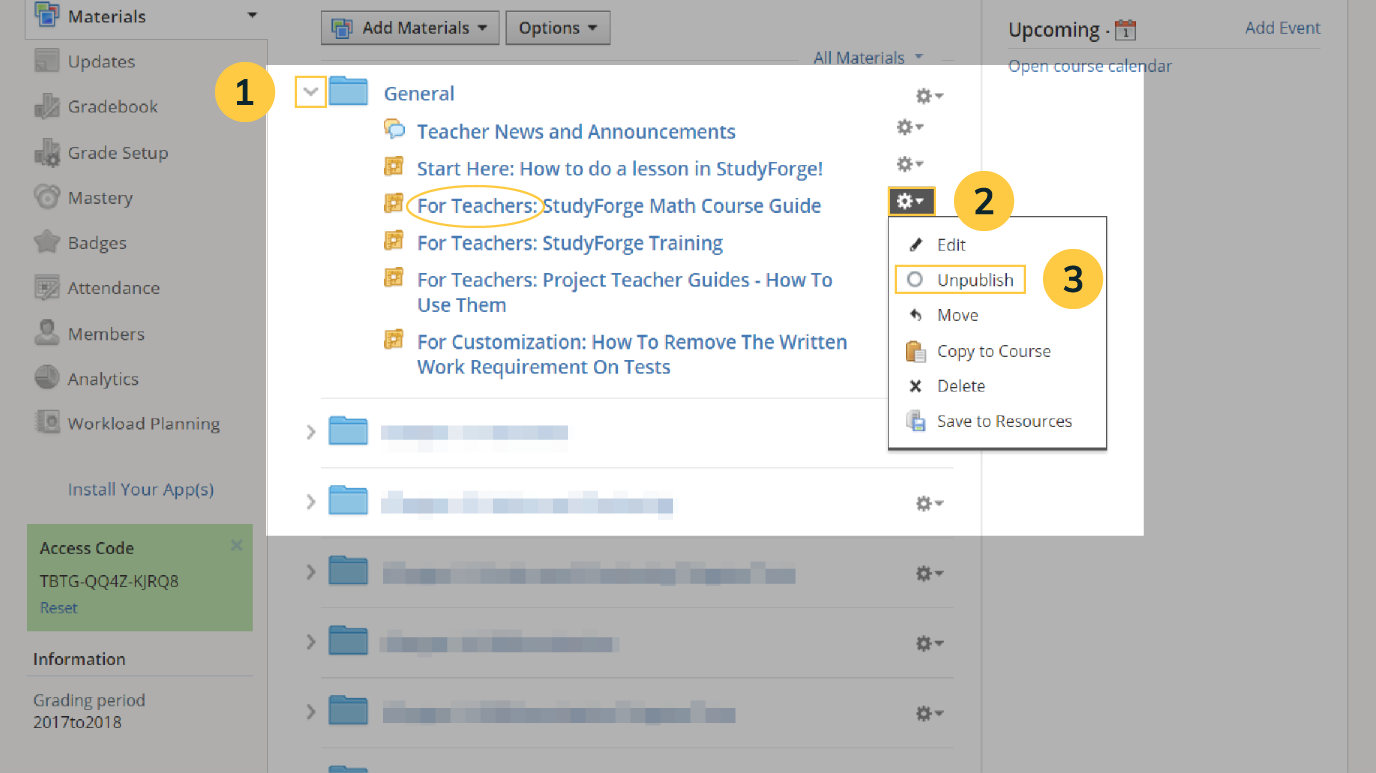
Task: Click the Badges star icon
Action: click(47, 242)
